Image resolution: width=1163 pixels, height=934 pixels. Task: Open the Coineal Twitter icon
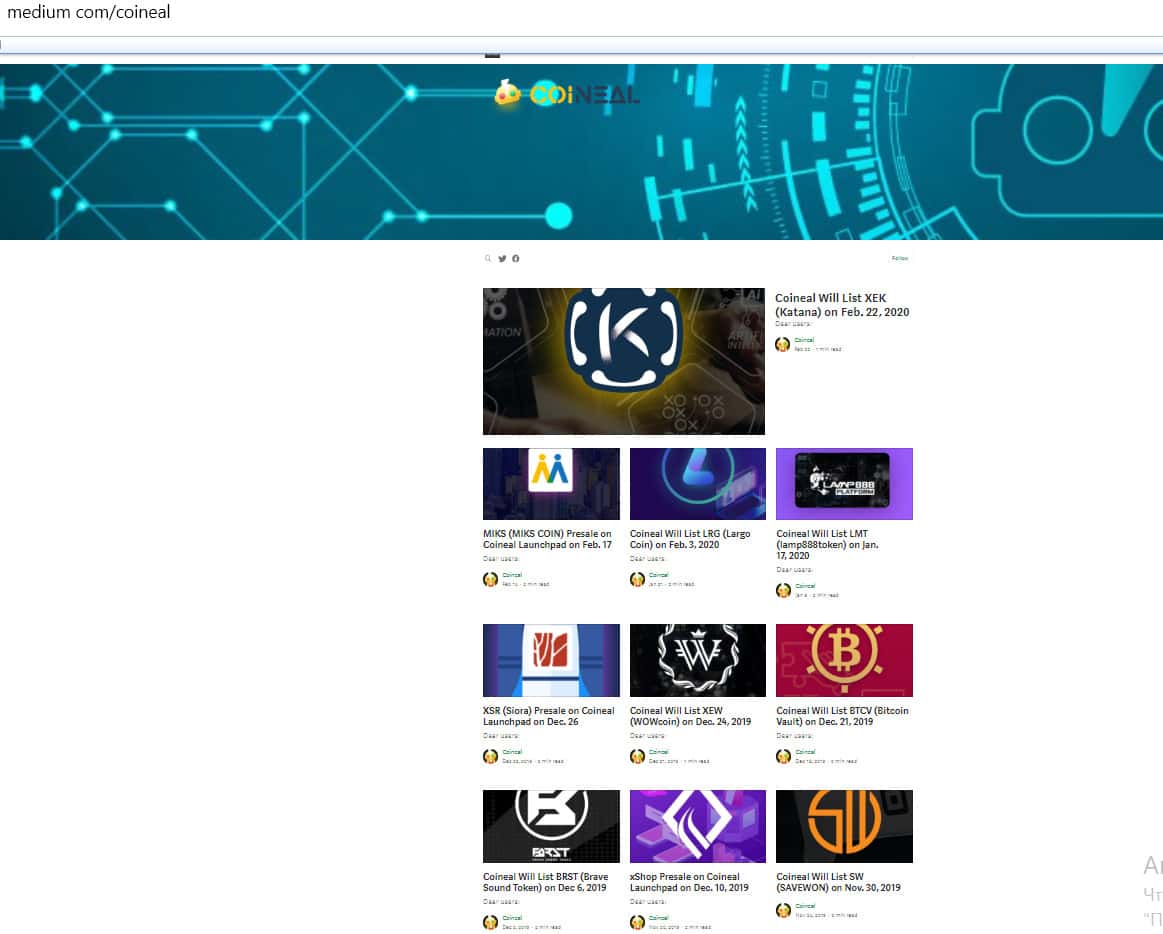[x=502, y=258]
